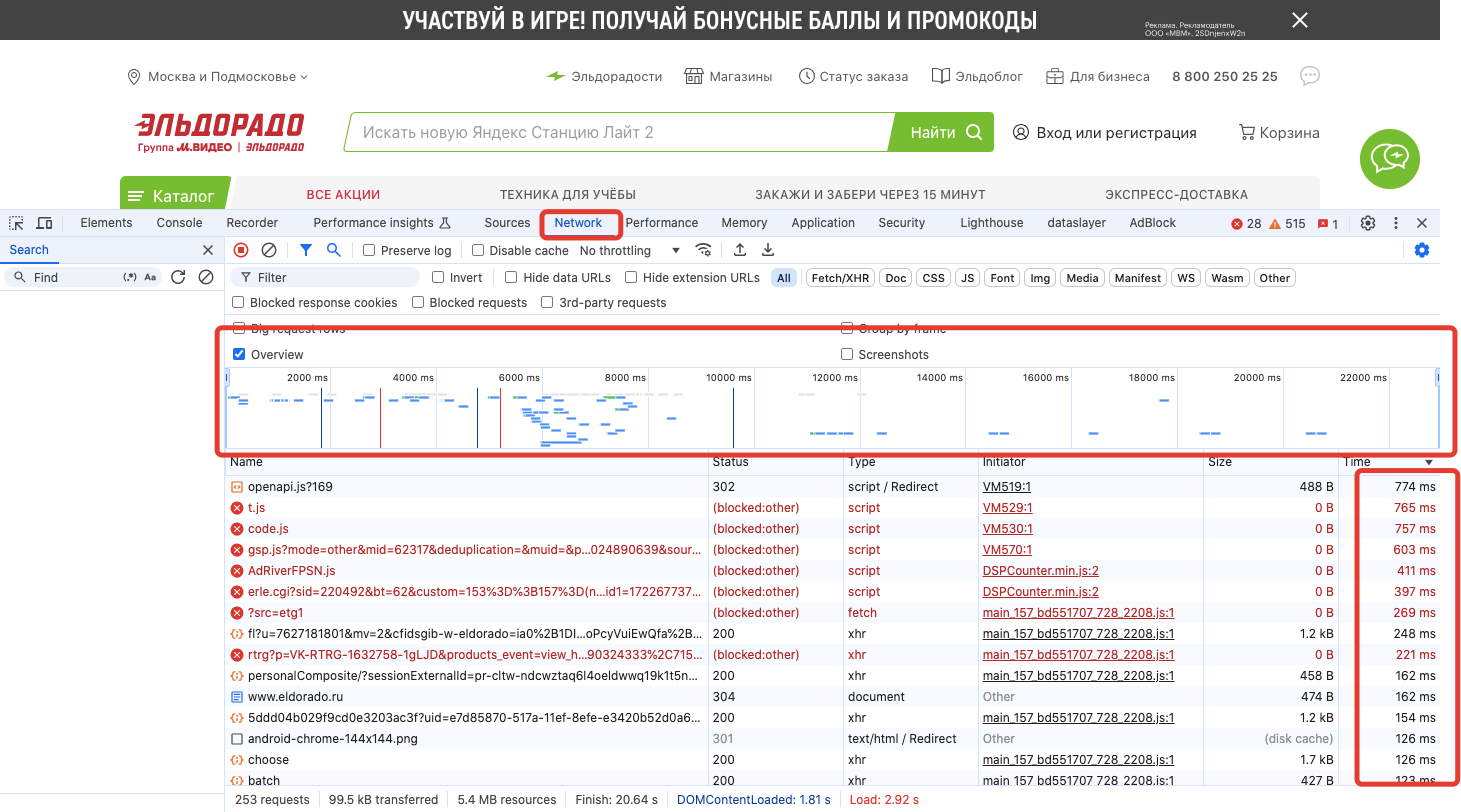Open the Sources tab
The width and height of the screenshot is (1461, 812).
(507, 223)
